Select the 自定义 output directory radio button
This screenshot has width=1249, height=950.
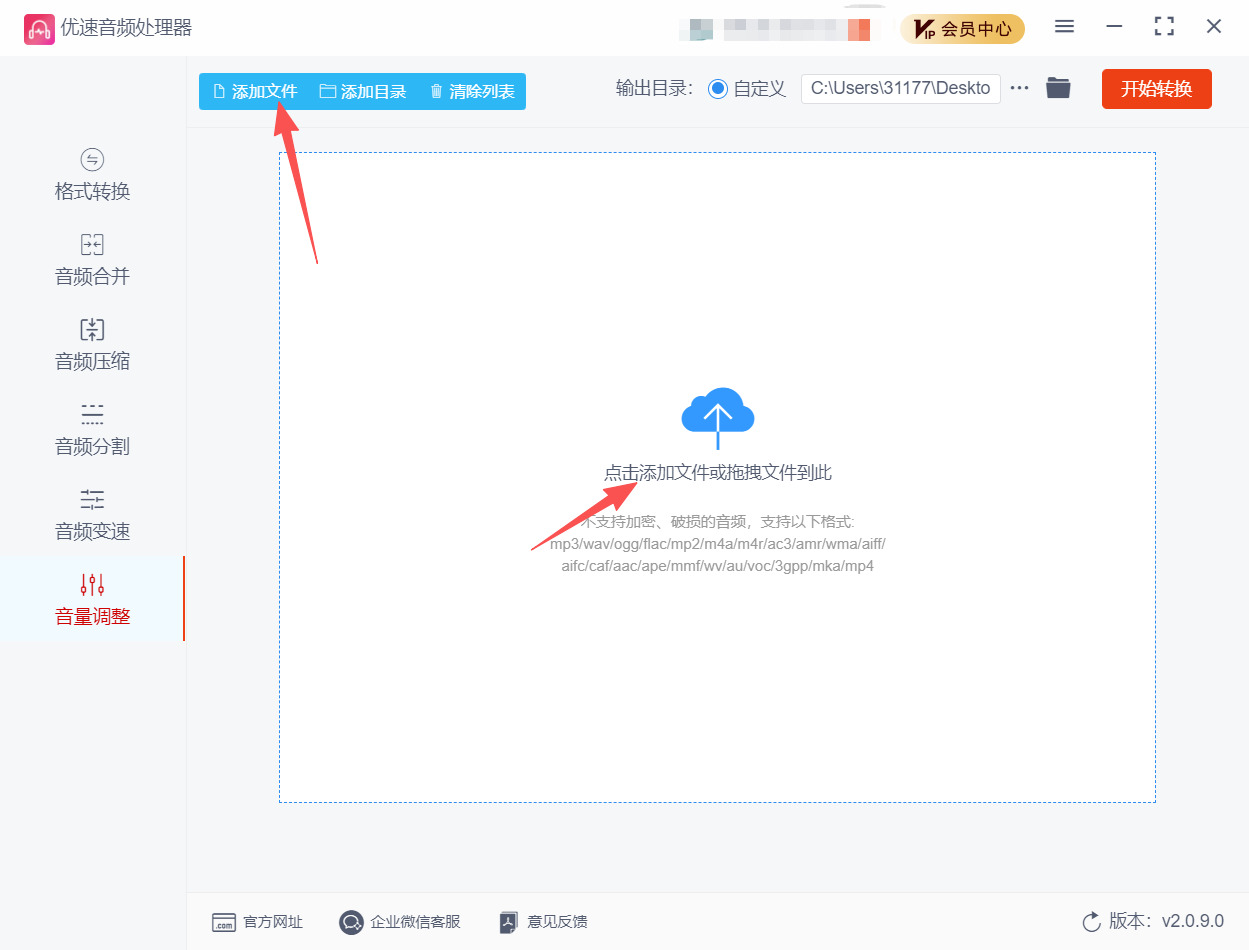point(718,89)
